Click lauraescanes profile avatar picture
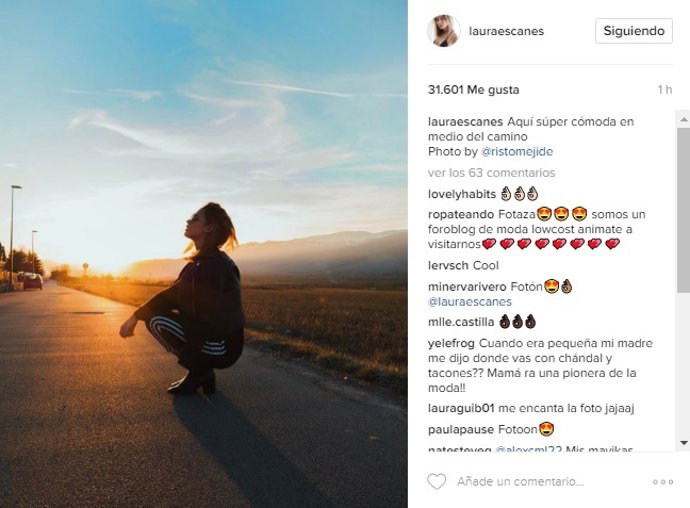Screen dimensions: 690x508 tap(443, 31)
